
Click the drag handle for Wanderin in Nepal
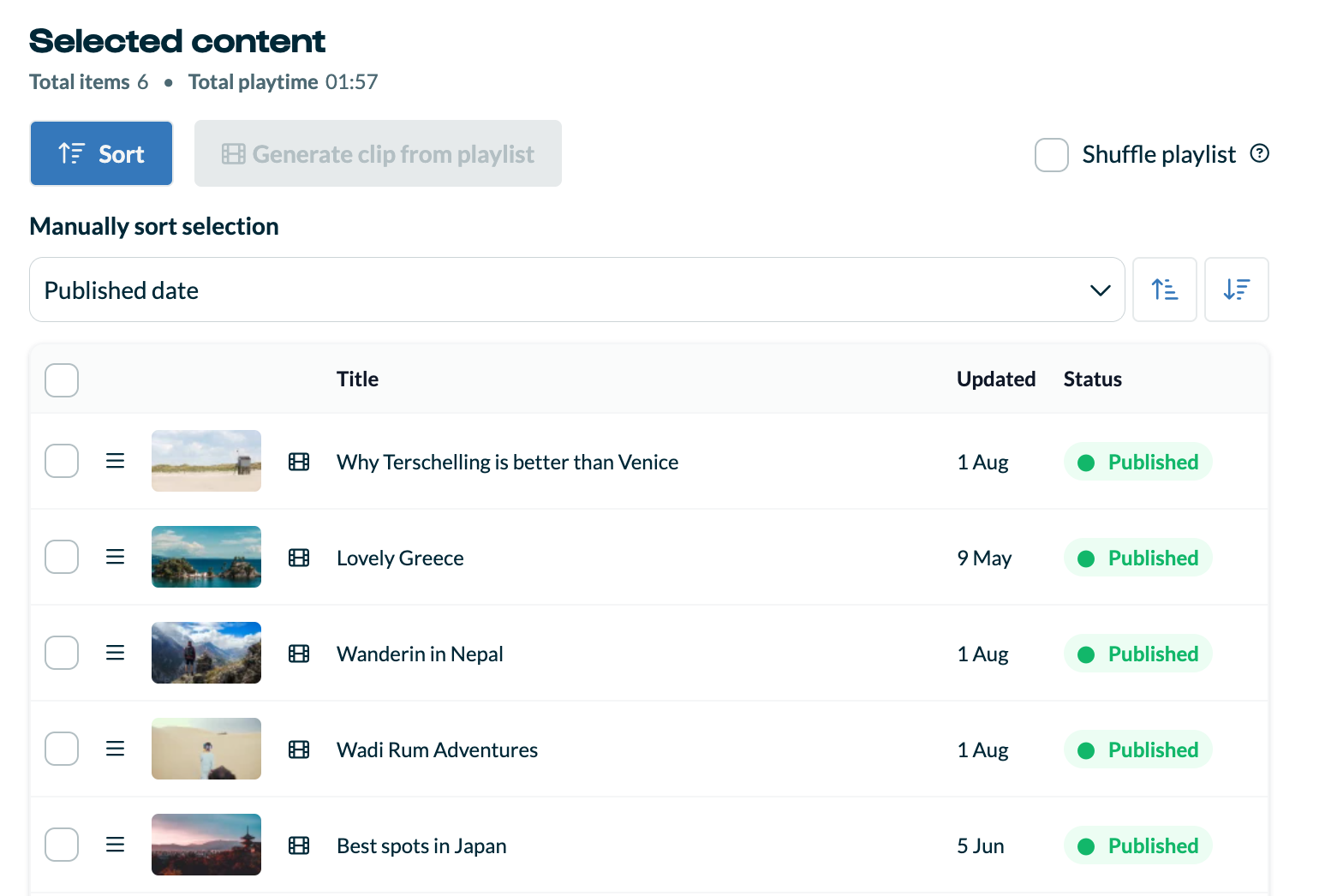[x=115, y=653]
